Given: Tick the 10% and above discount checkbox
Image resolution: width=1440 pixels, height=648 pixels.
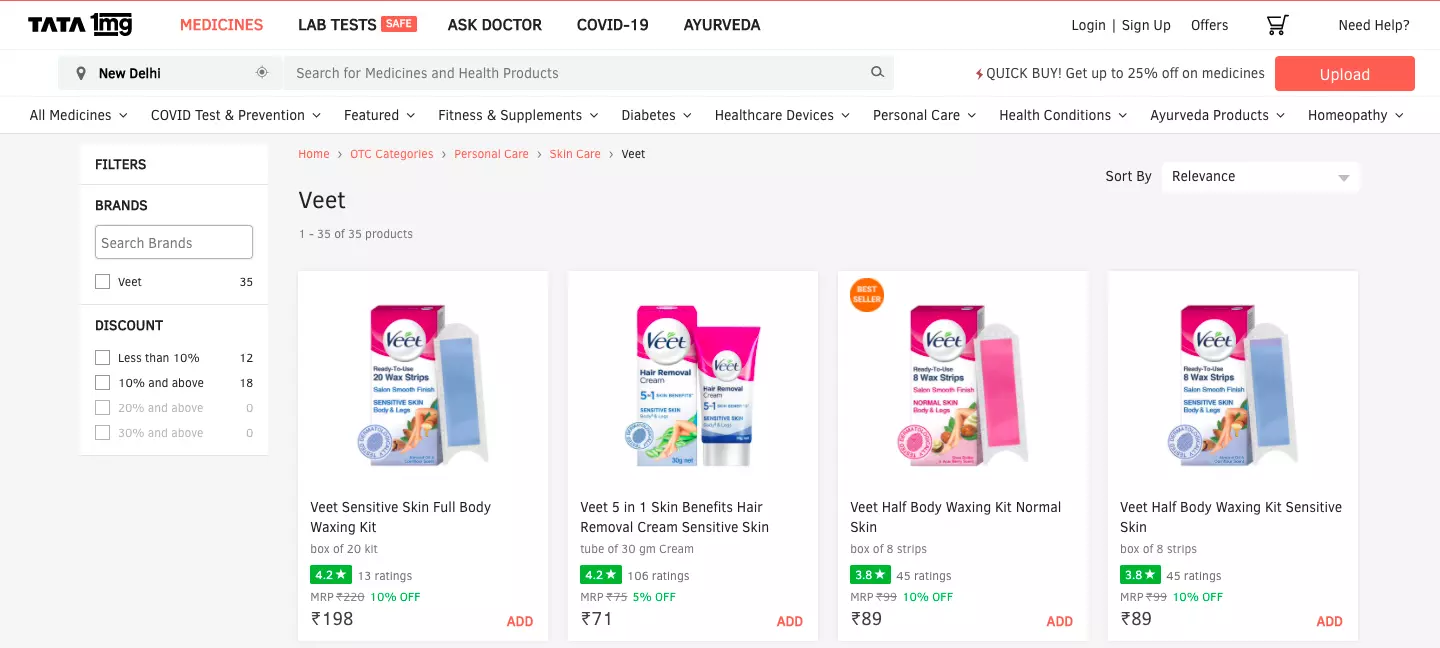Looking at the screenshot, I should [102, 383].
